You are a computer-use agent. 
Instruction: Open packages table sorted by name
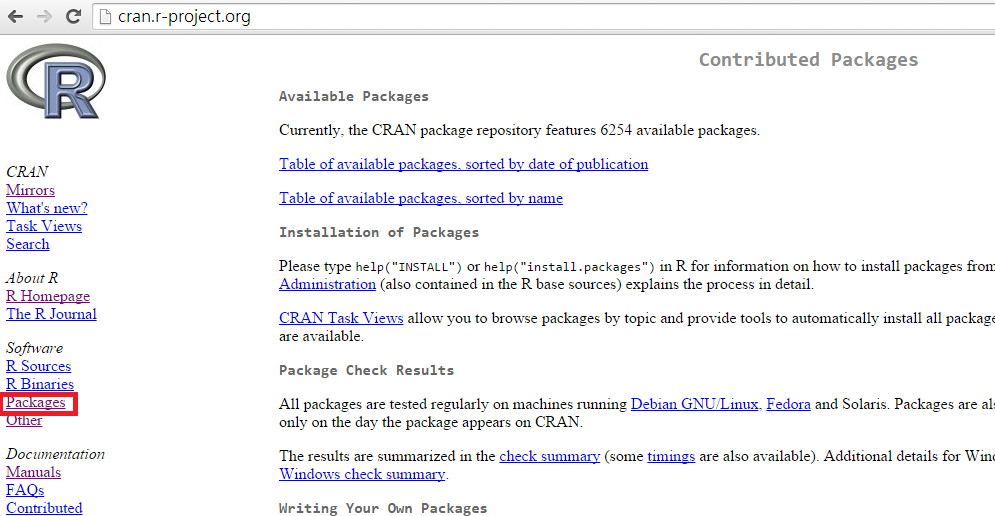[x=420, y=198]
